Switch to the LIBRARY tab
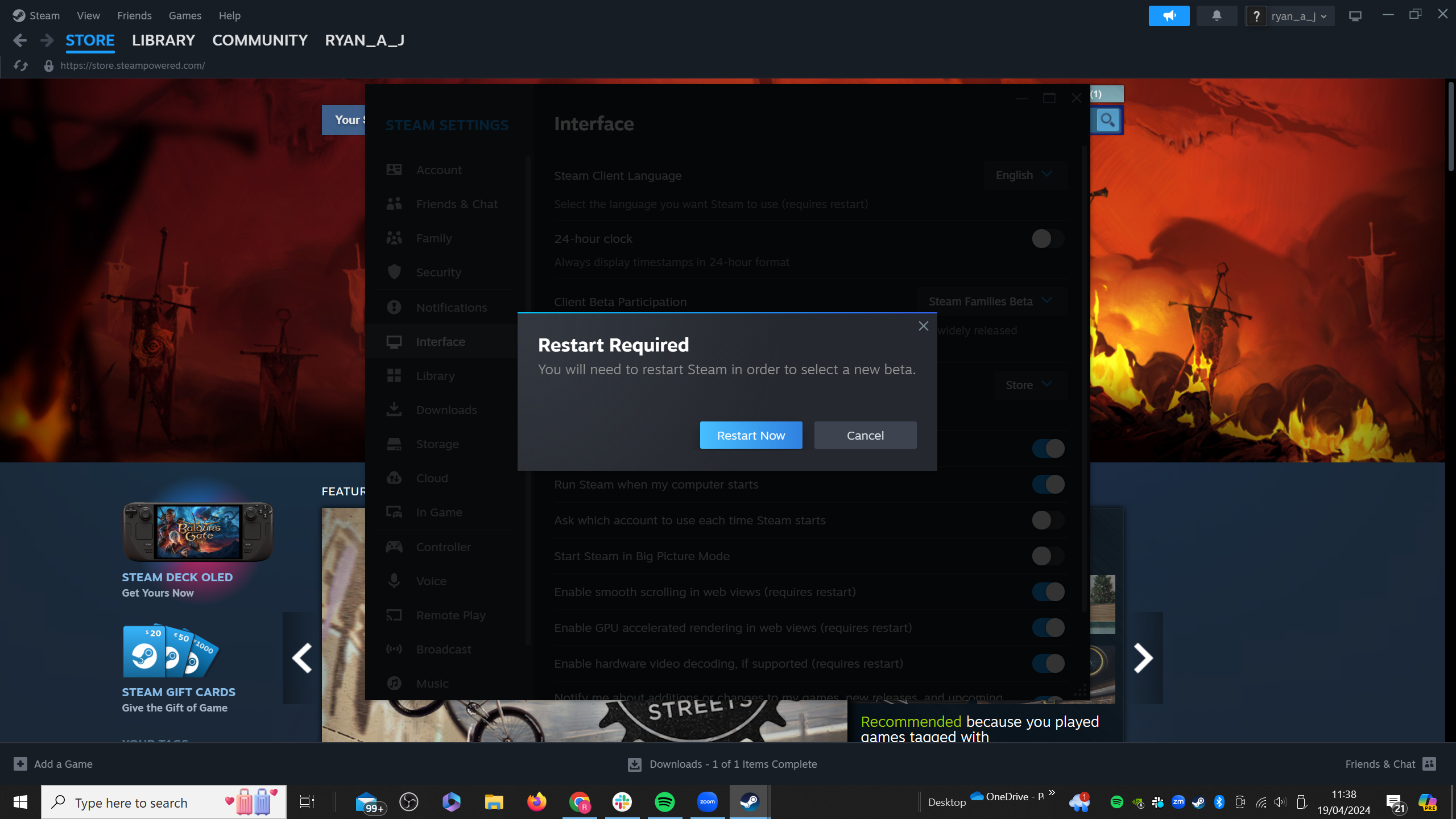This screenshot has width=1456, height=819. coord(163,40)
